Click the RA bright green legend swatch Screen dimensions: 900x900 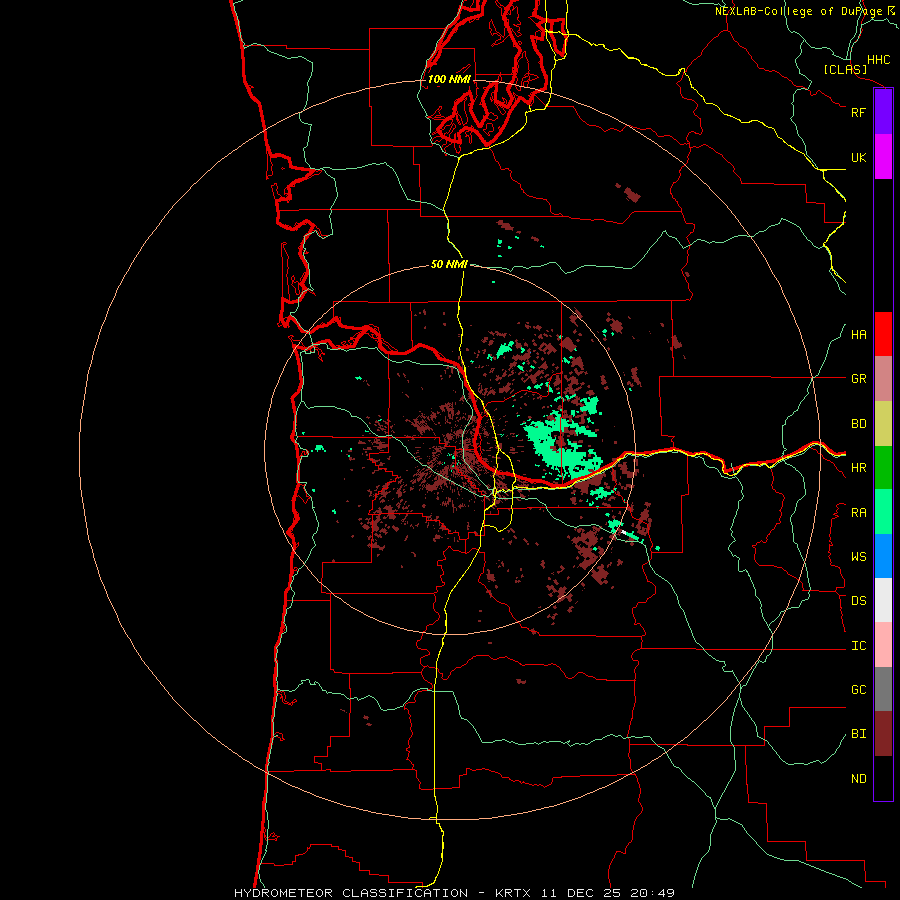point(883,512)
